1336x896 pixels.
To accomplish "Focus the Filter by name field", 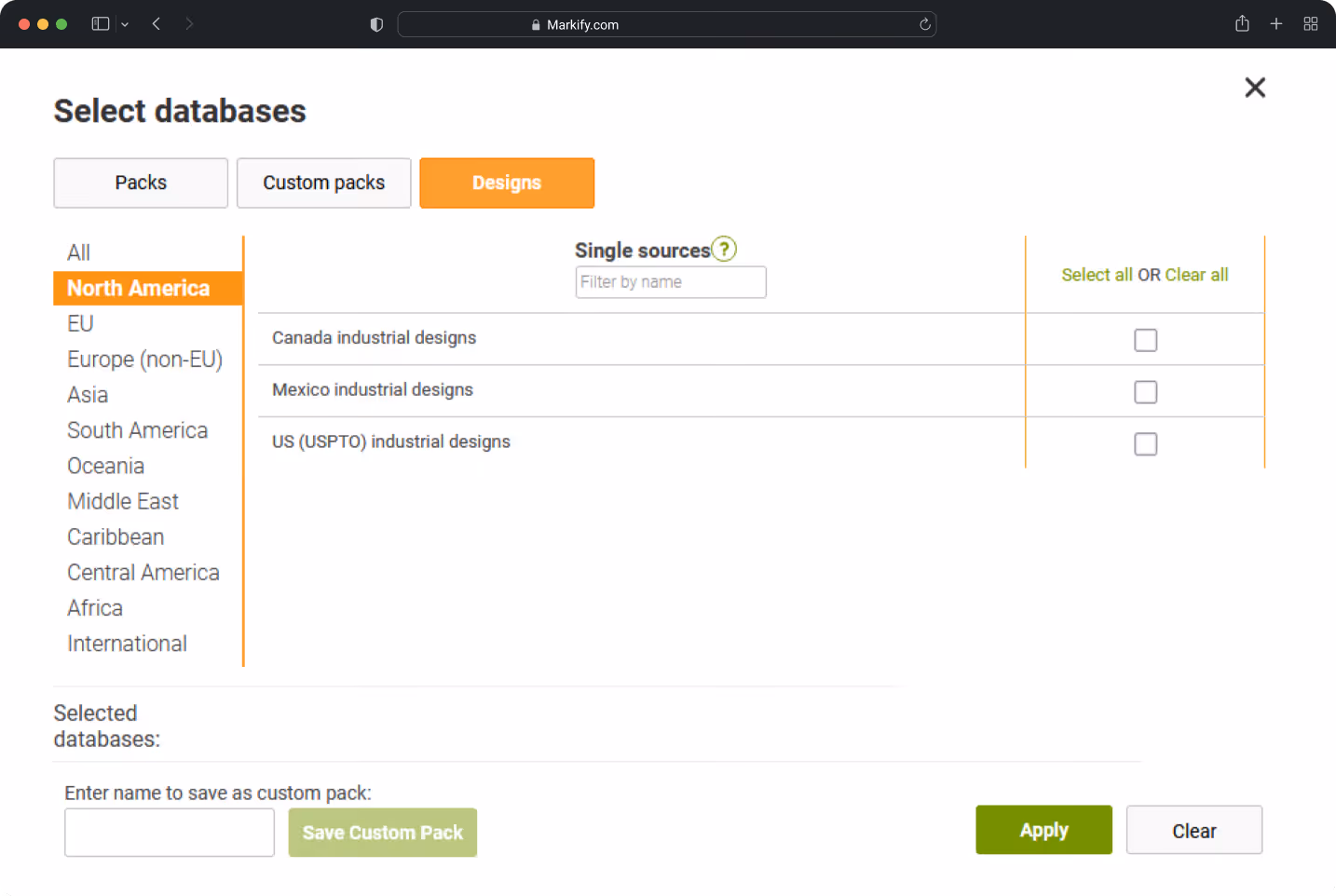I will click(x=671, y=282).
